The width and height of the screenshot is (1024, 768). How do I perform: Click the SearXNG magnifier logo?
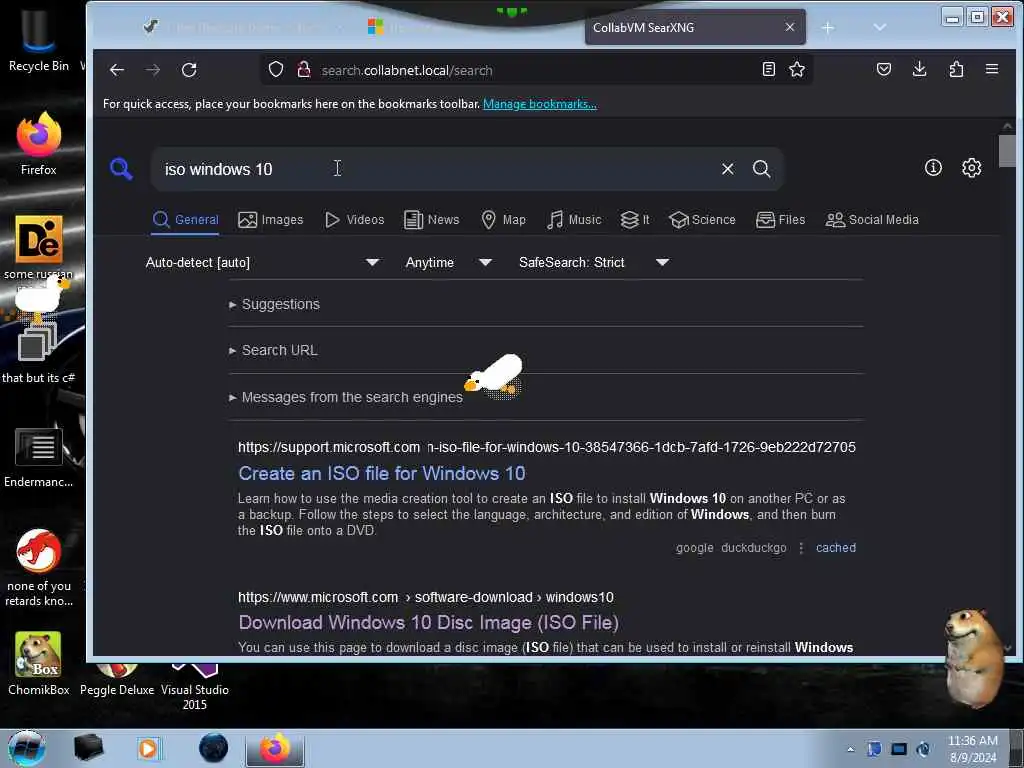coord(121,168)
